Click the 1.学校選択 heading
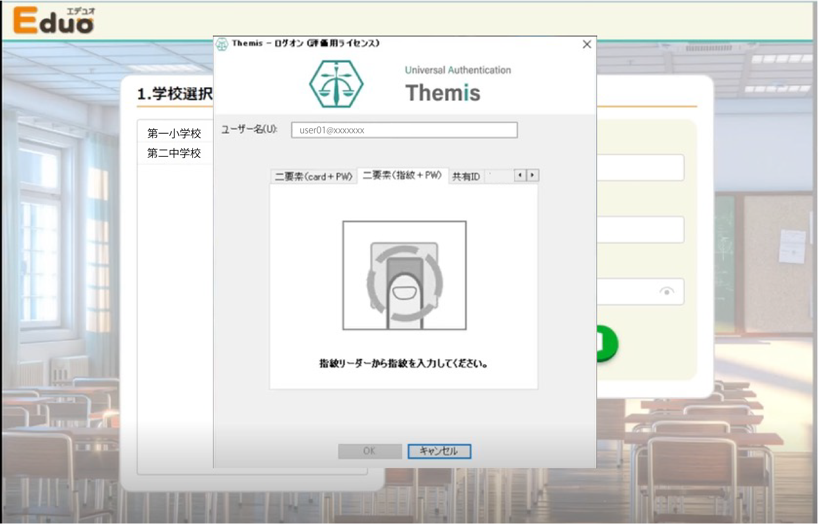Image resolution: width=818 pixels, height=524 pixels. [175, 94]
